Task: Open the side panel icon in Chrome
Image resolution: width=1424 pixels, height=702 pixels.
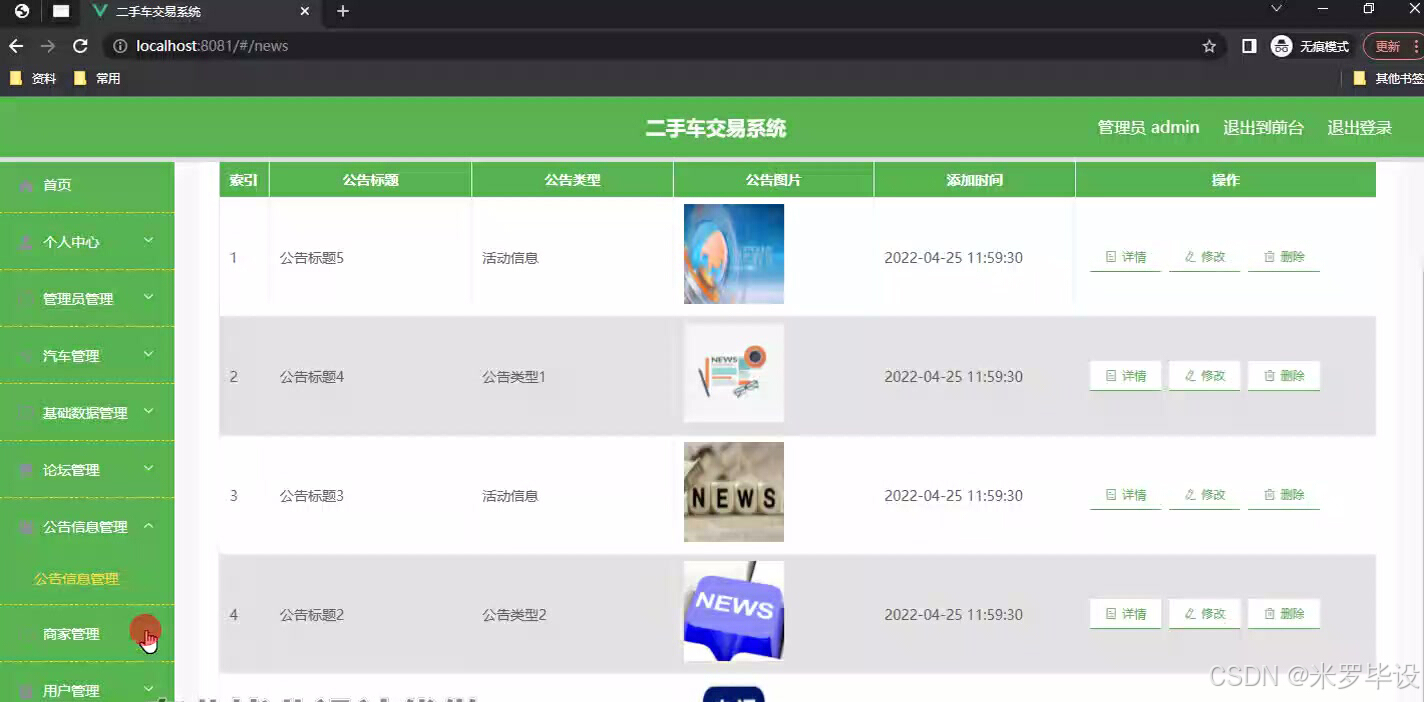Action: [1249, 46]
